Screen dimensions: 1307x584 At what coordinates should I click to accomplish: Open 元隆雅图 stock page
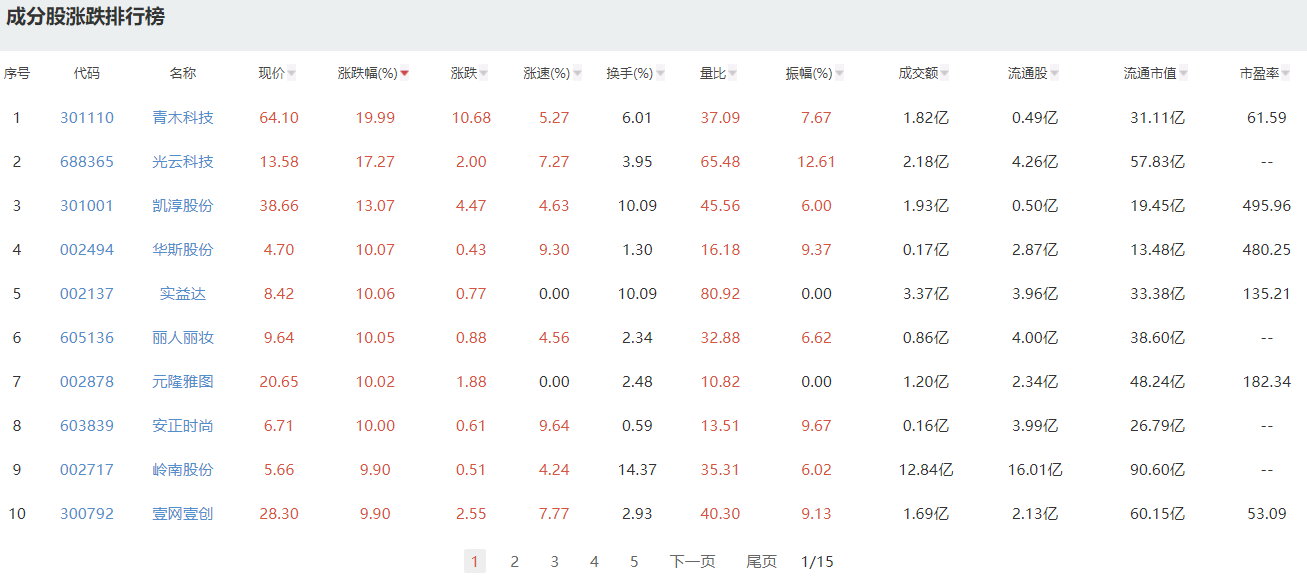point(183,382)
